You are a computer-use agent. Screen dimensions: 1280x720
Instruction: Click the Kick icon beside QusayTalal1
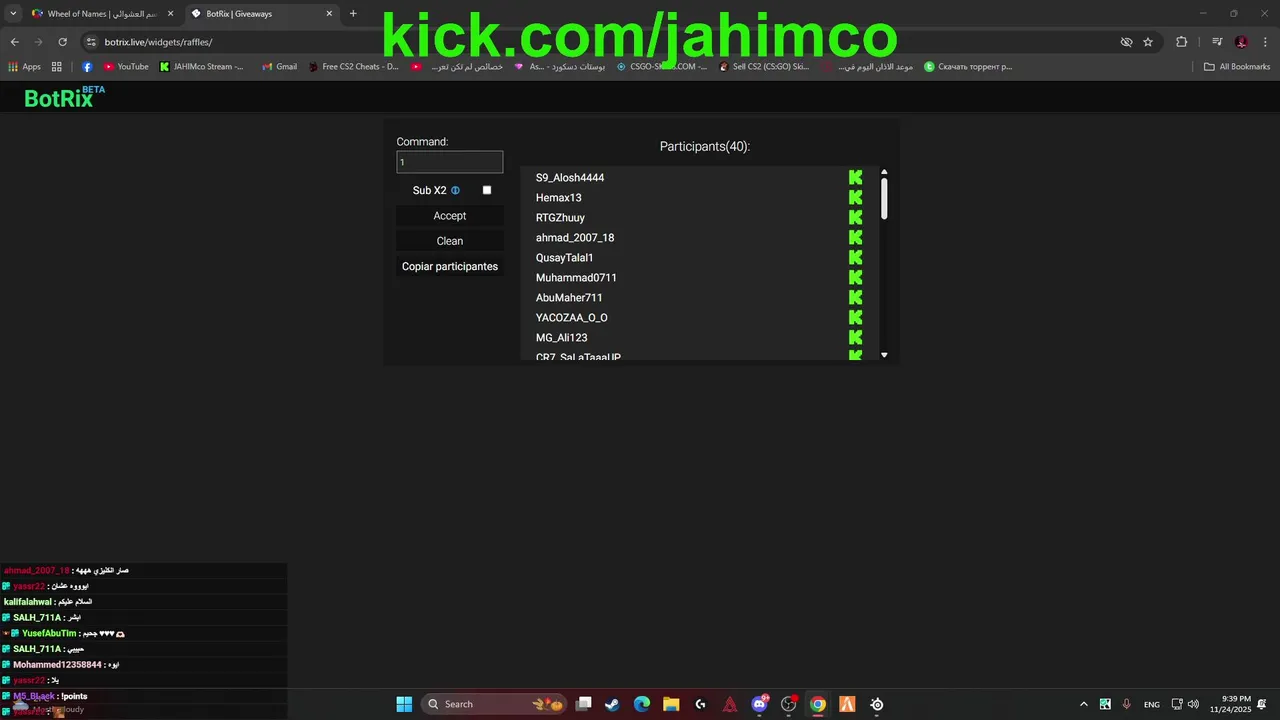click(x=855, y=257)
